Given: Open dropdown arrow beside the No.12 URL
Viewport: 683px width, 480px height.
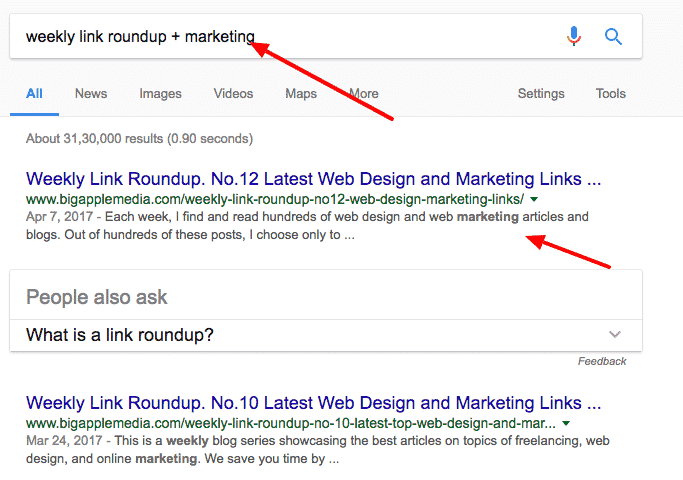Looking at the screenshot, I should (534, 199).
